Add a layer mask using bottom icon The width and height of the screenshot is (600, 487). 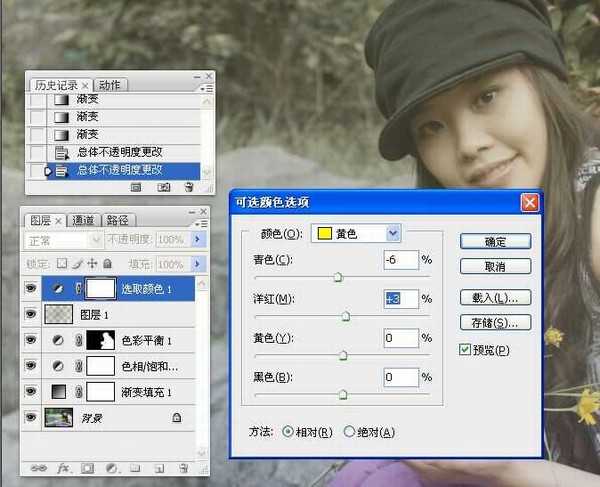(87, 468)
